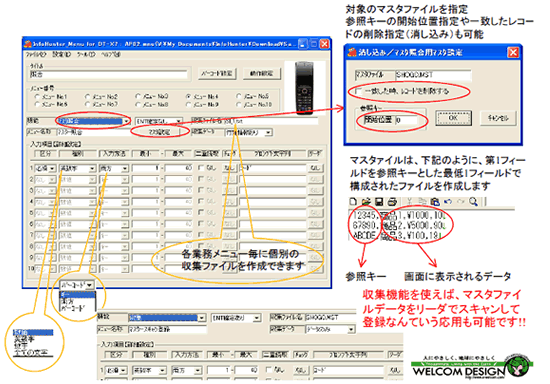The height and width of the screenshot is (384, 550).
Task: Click the Operation settings button
Action: click(x=262, y=74)
